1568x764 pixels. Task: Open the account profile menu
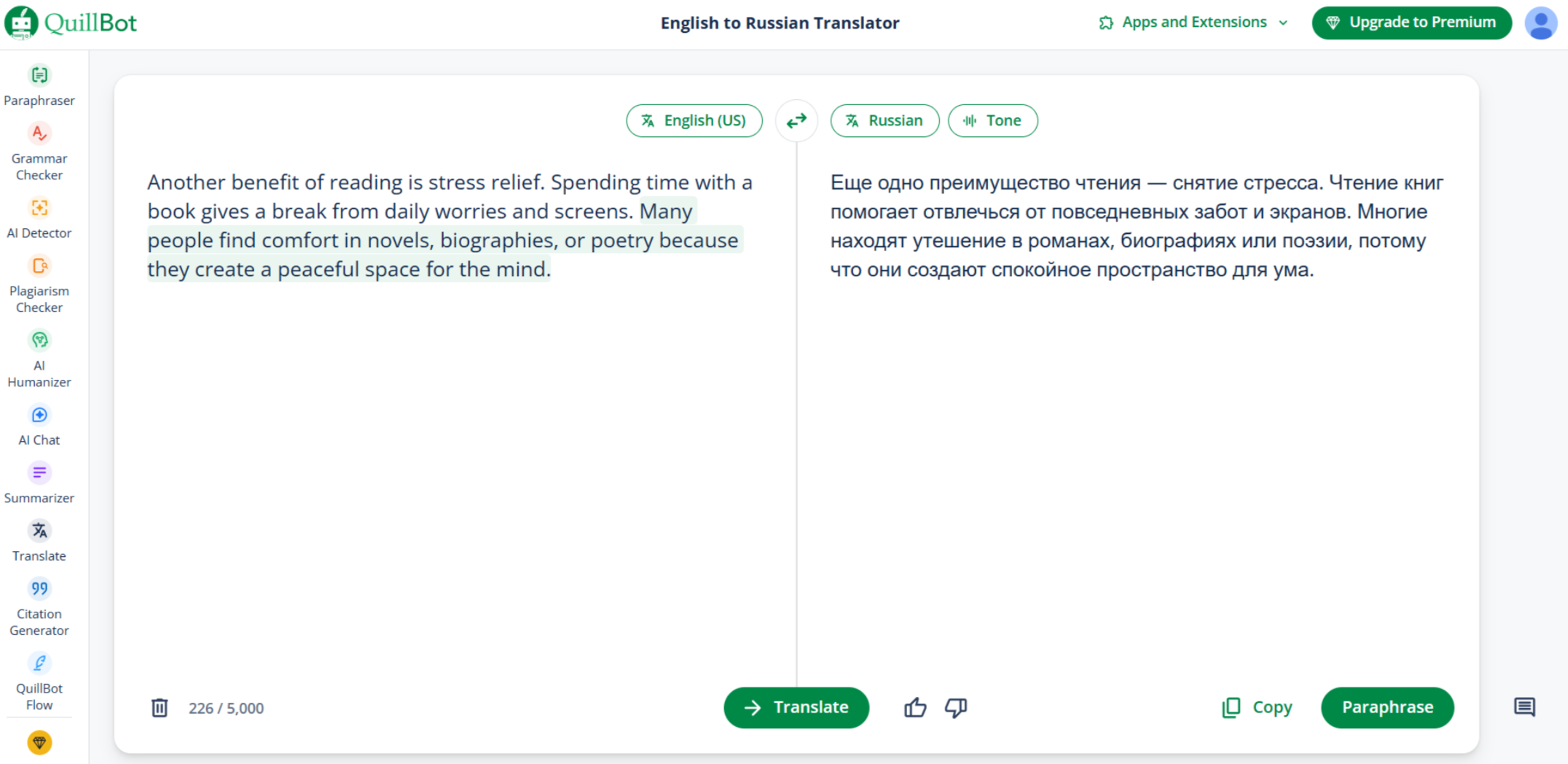tap(1540, 23)
